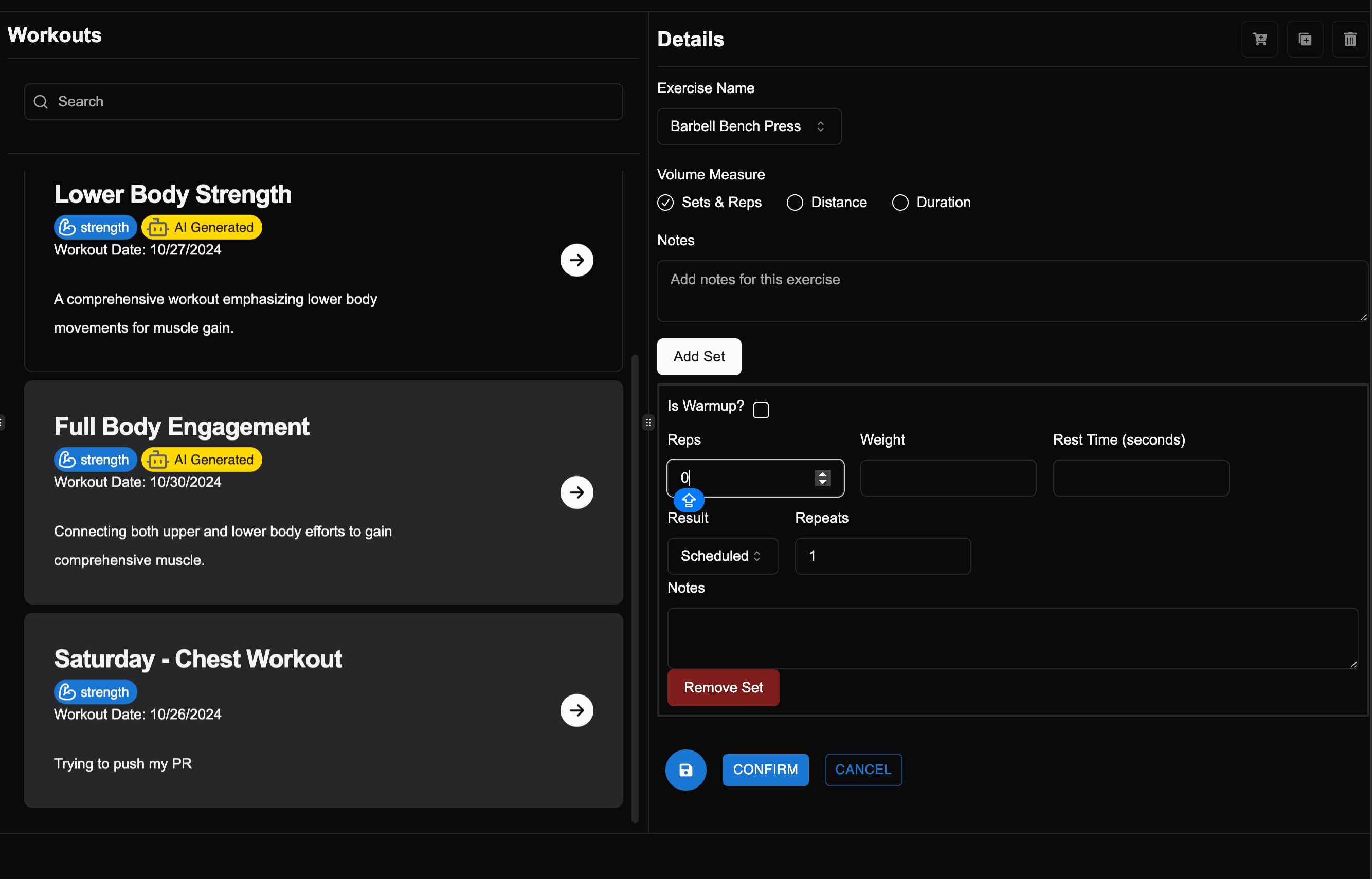This screenshot has height=879, width=1372.
Task: Click the exercise notes text area
Action: pyautogui.click(x=1013, y=291)
